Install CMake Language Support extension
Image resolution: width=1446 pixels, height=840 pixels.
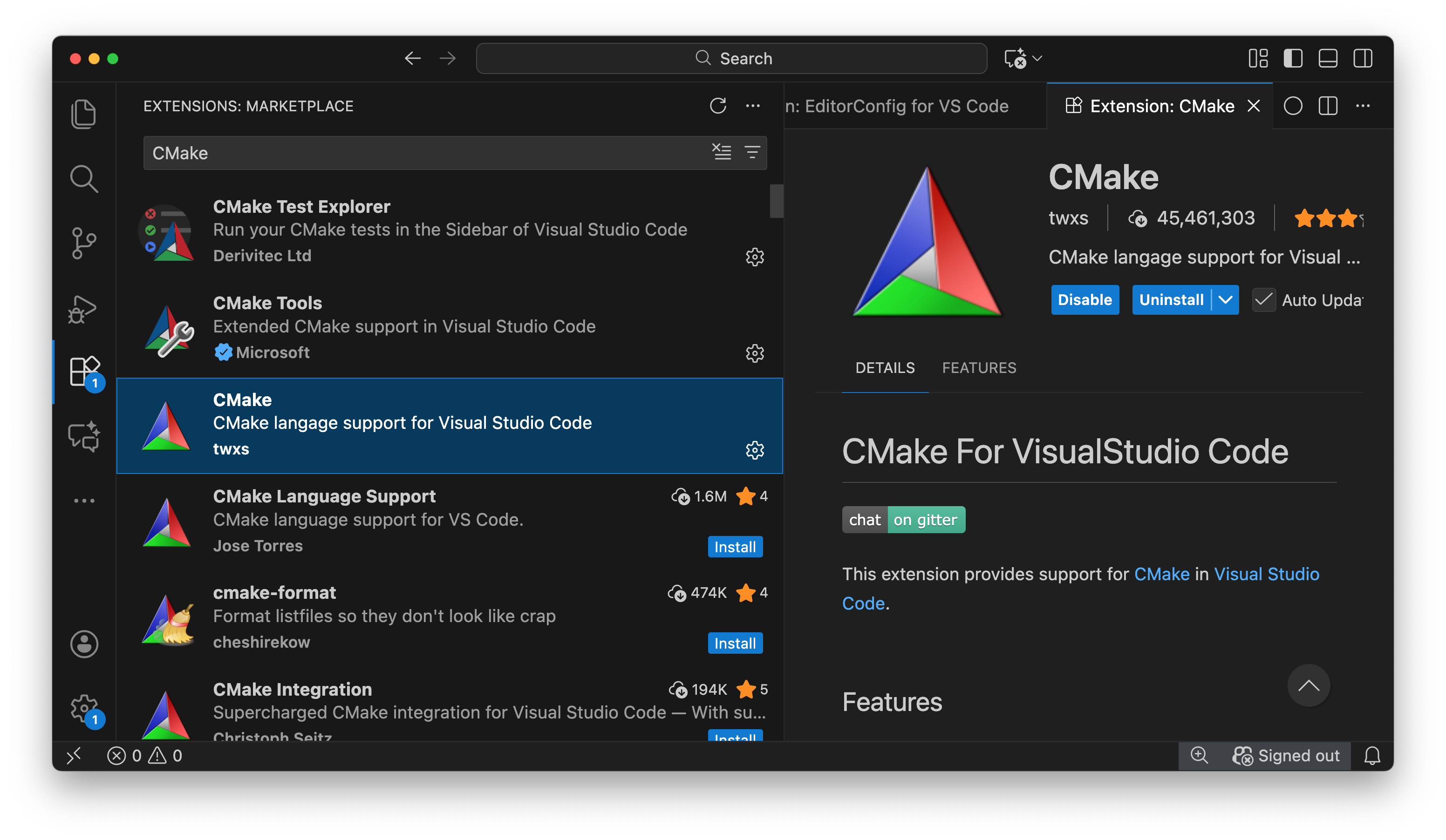point(735,547)
